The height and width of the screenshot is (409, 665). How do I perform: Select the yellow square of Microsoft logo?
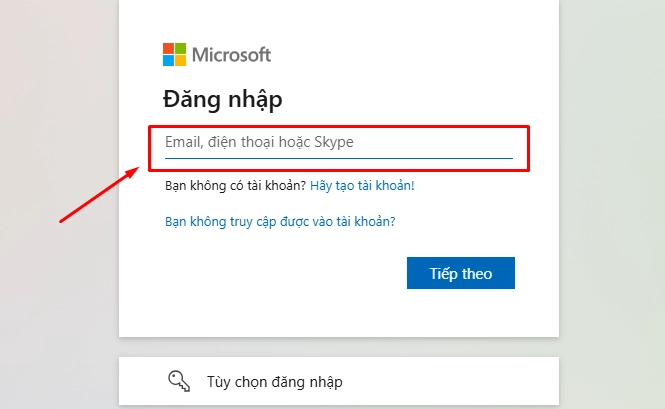[x=180, y=60]
